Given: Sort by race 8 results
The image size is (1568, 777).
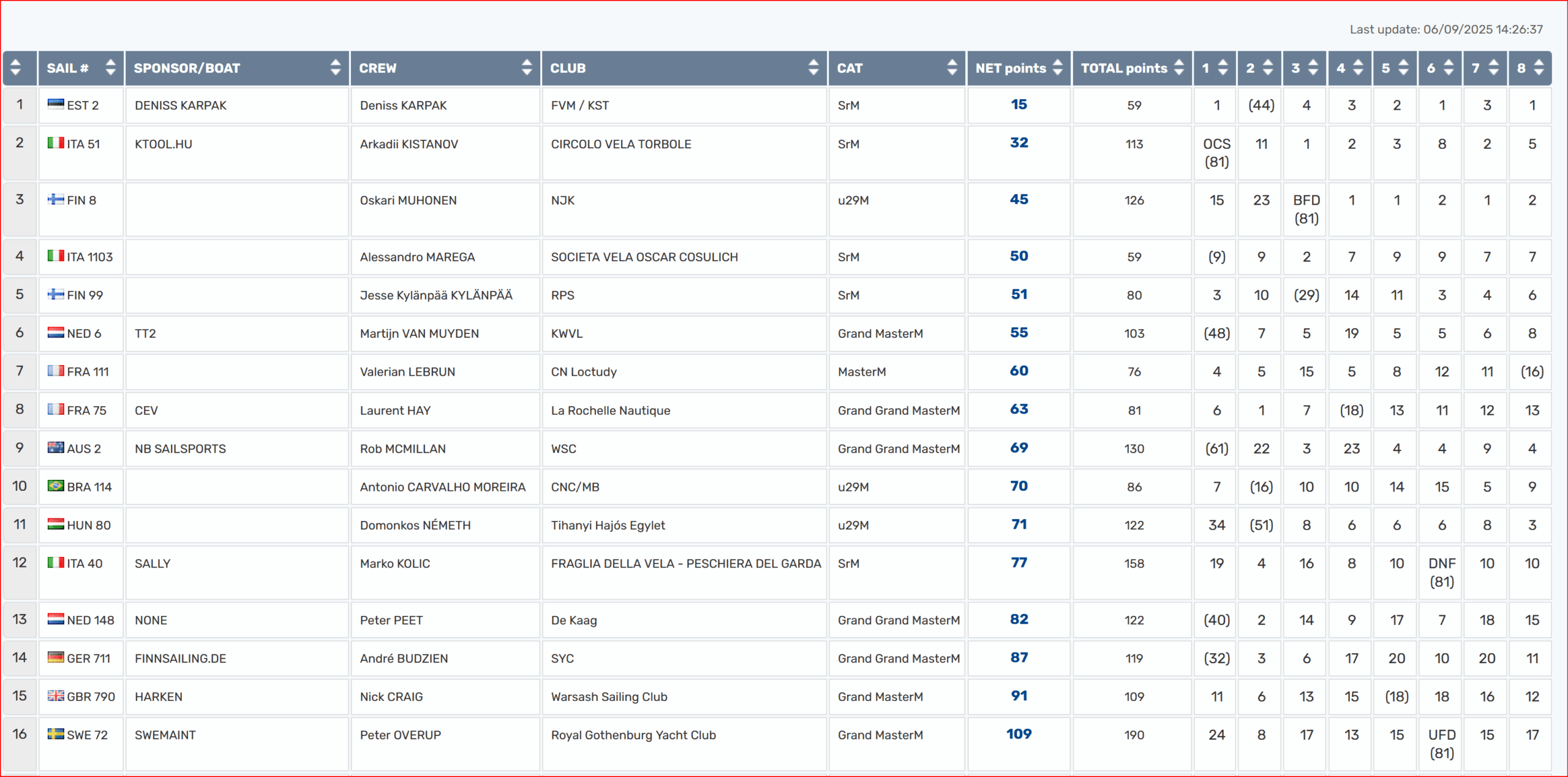Looking at the screenshot, I should (x=1539, y=68).
